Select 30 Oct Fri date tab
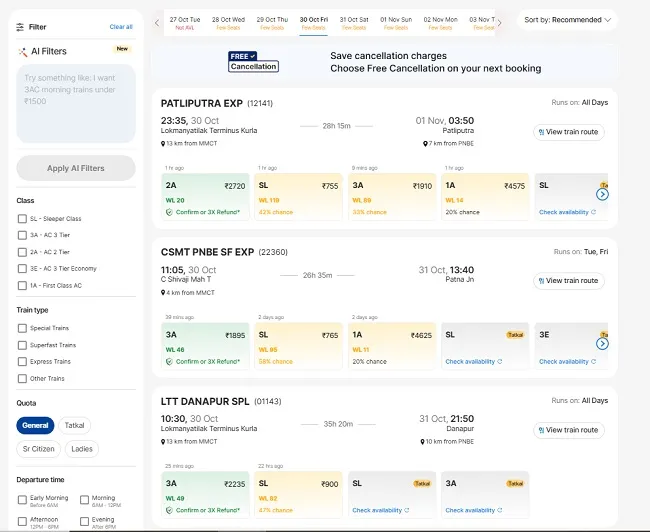Image resolution: width=650 pixels, height=532 pixels. tap(314, 23)
